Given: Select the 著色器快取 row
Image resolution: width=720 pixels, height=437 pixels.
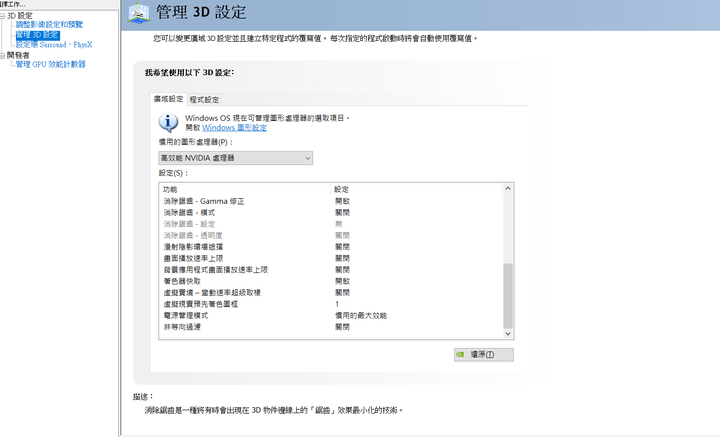Looking at the screenshot, I should (x=331, y=281).
